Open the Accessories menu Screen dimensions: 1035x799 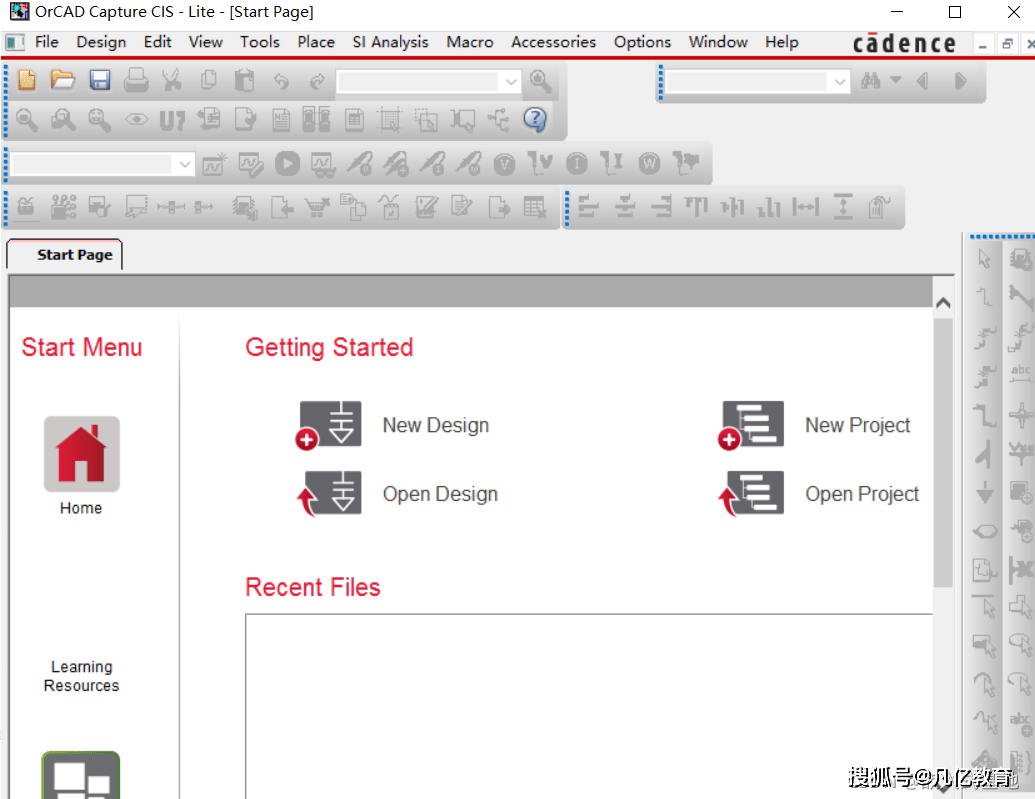553,42
